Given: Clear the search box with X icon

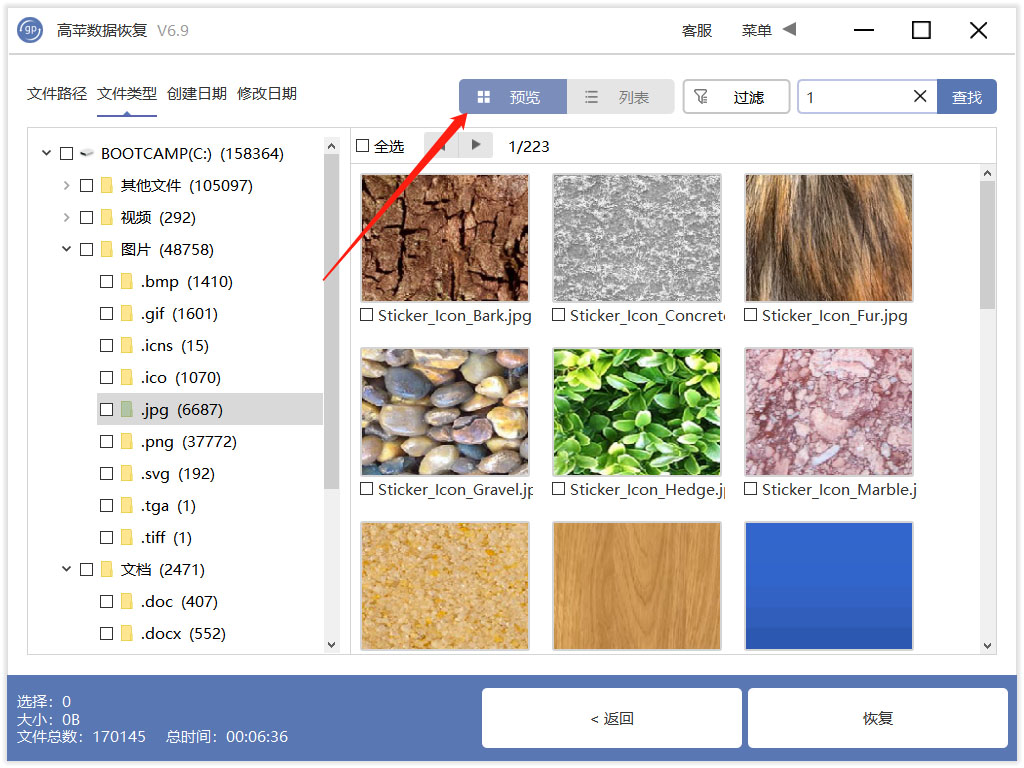Looking at the screenshot, I should pyautogui.click(x=920, y=97).
